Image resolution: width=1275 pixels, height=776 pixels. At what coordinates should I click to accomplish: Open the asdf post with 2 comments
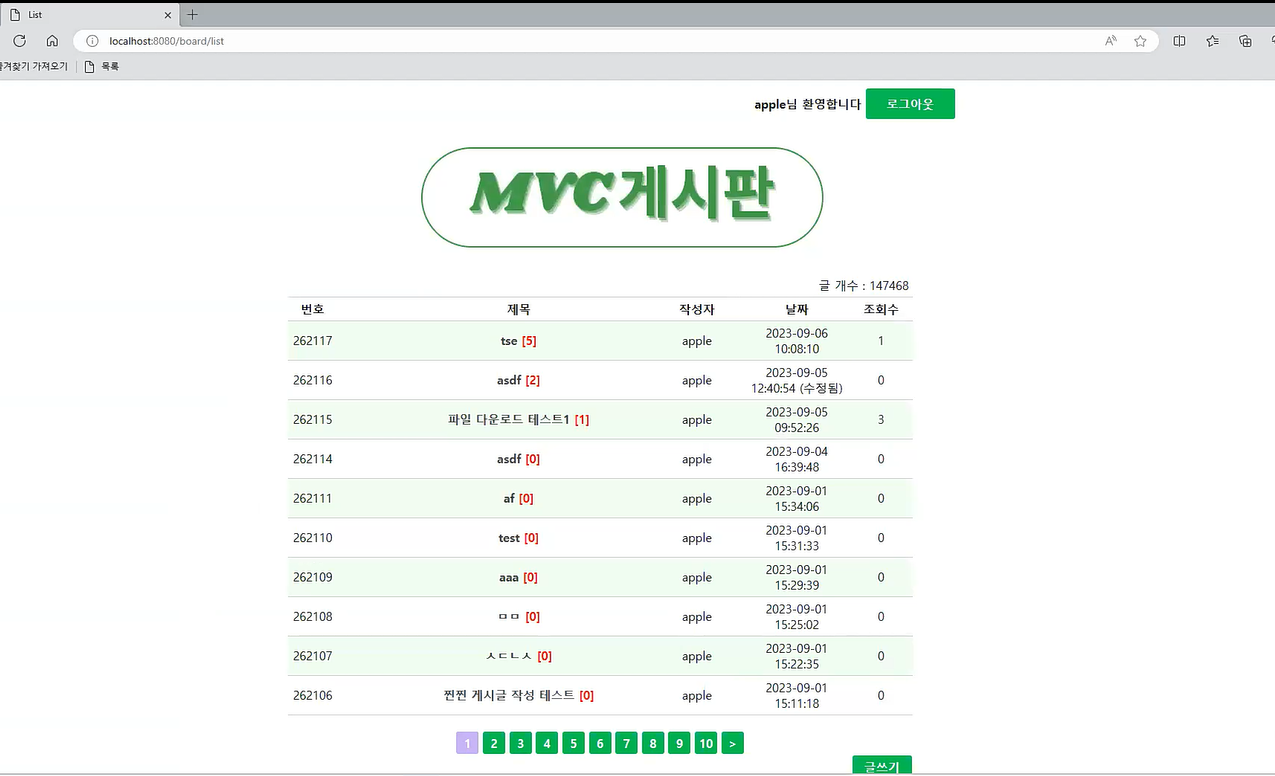[518, 380]
